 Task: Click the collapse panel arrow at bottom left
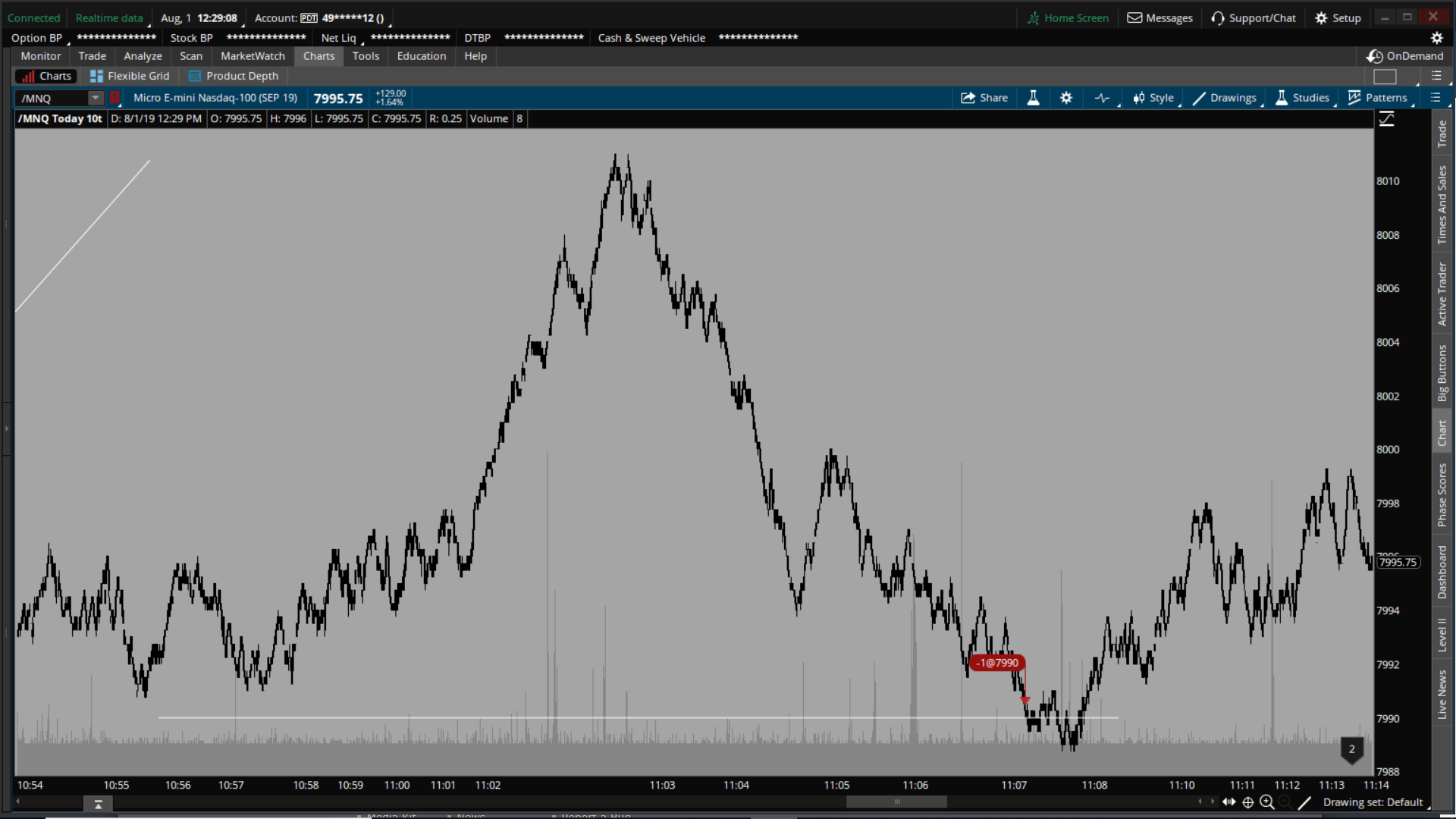[x=98, y=805]
